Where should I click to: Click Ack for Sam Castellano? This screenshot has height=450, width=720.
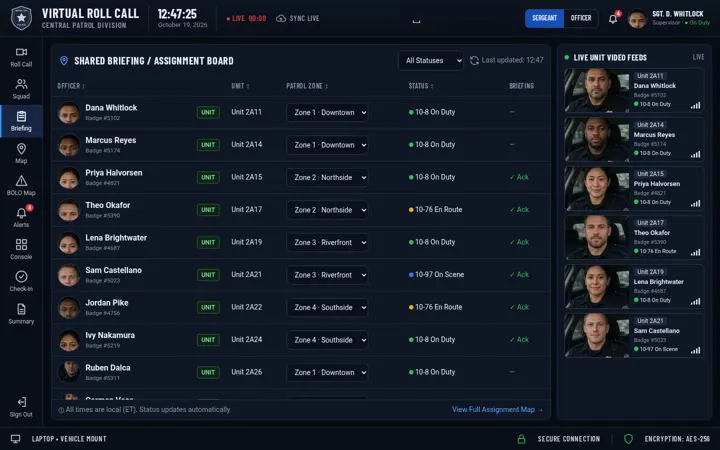(x=519, y=274)
